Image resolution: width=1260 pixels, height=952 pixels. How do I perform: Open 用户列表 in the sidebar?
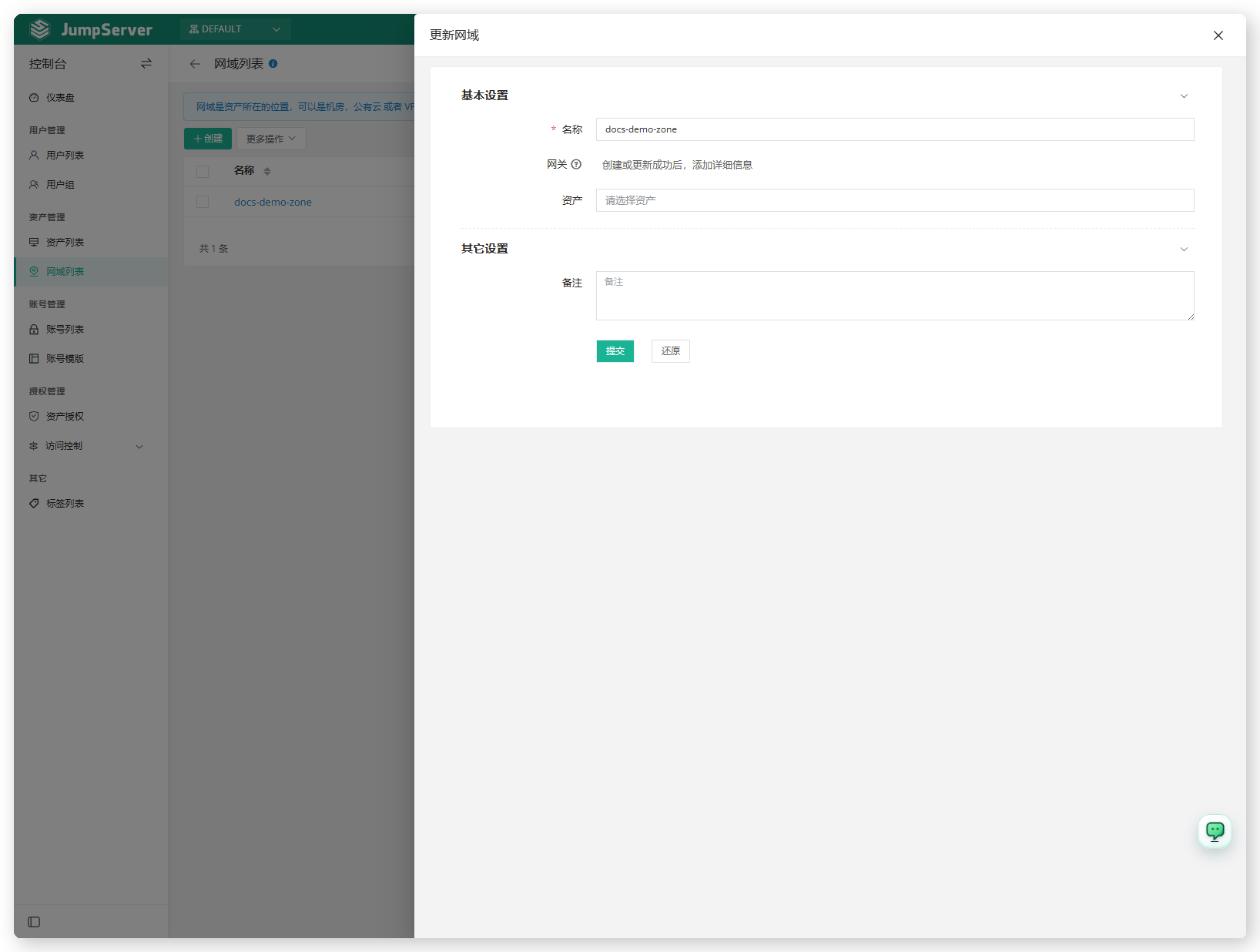coord(91,156)
